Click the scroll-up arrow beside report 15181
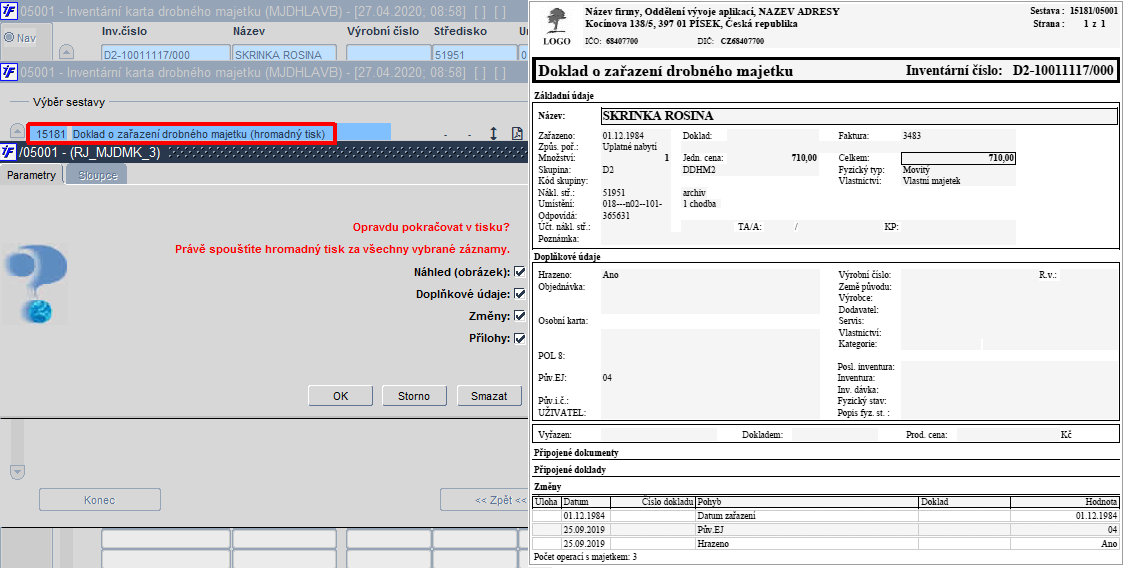This screenshot has height=568, width=1126. click(x=17, y=131)
